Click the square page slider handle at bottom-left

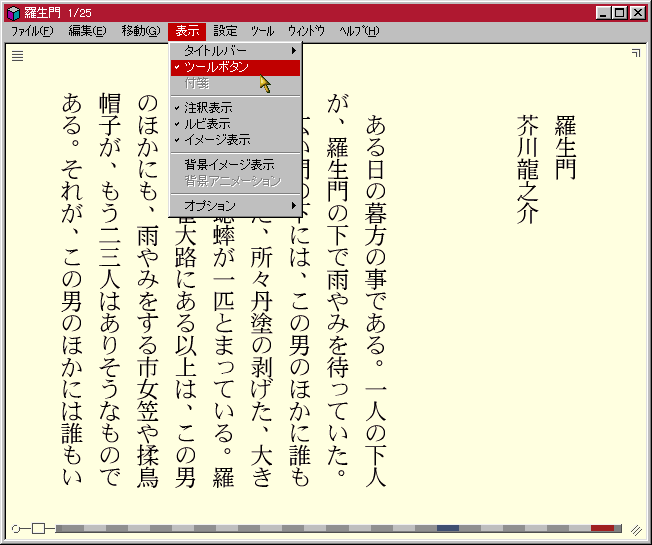tap(38, 528)
